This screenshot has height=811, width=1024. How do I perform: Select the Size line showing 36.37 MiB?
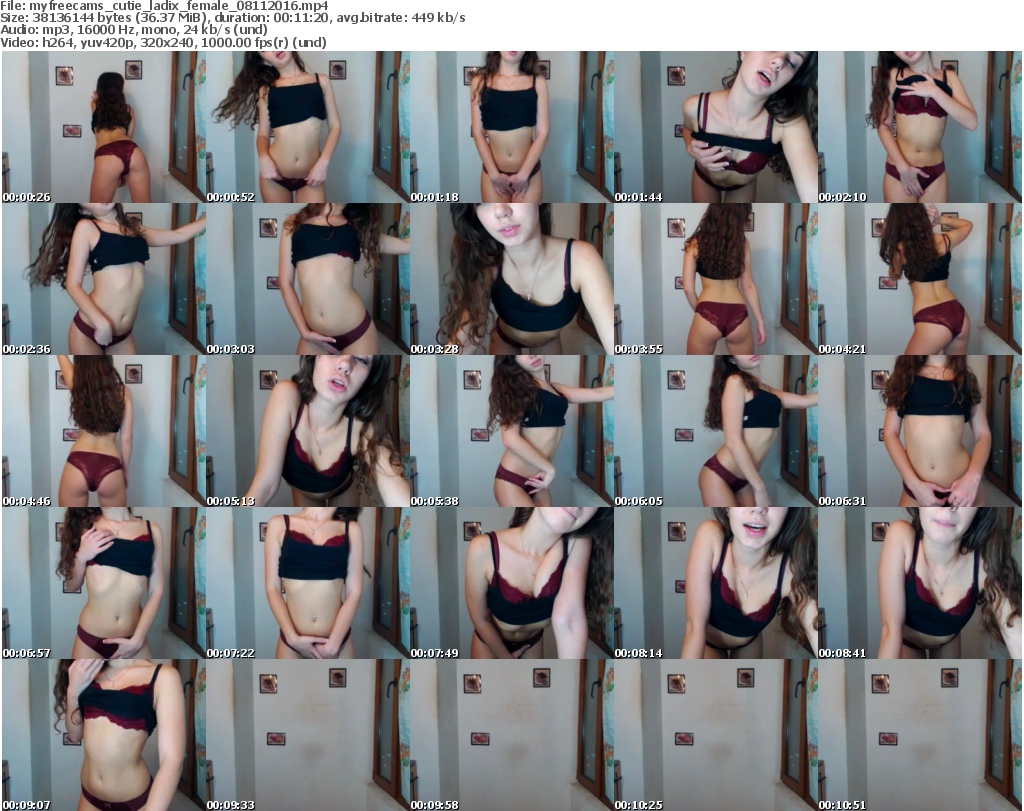[x=233, y=18]
